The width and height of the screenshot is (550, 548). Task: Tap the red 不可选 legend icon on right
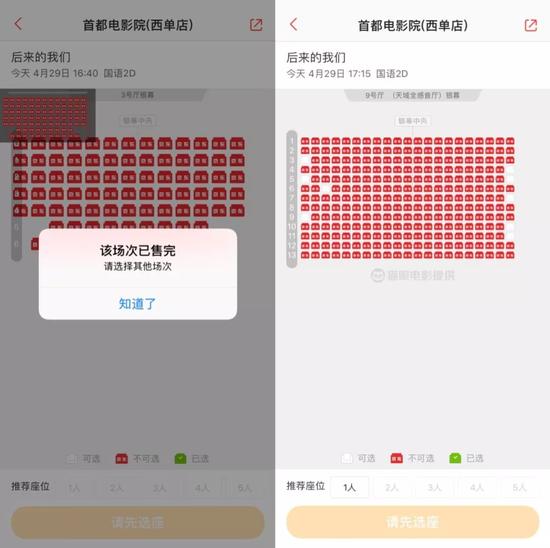396,458
